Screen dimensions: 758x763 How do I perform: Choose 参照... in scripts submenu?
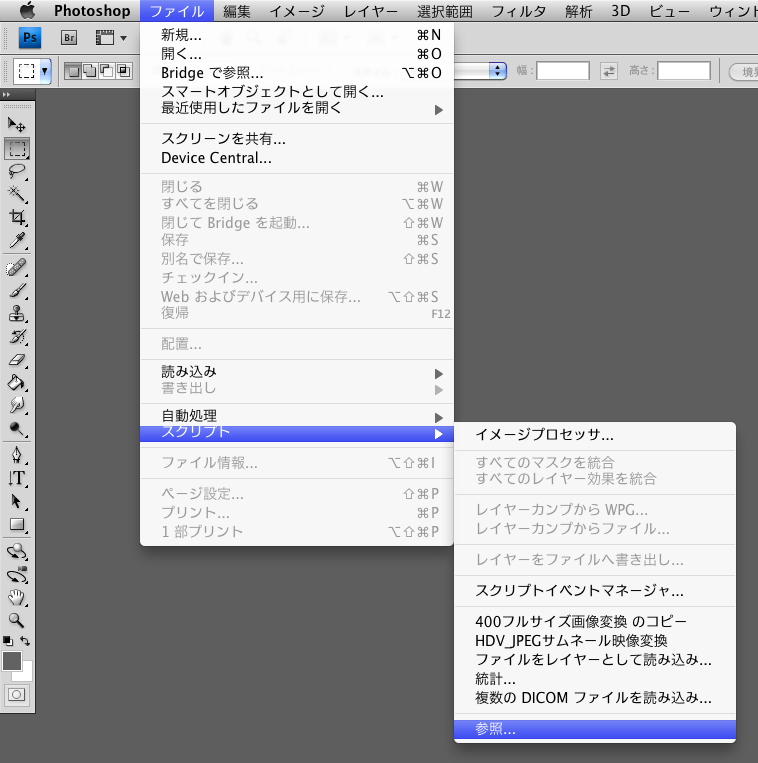coord(595,729)
